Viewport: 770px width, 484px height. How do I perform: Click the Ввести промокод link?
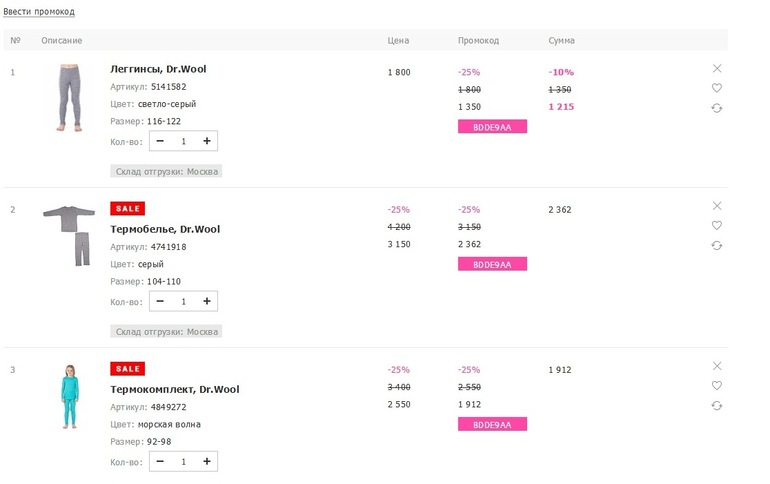pyautogui.click(x=38, y=11)
